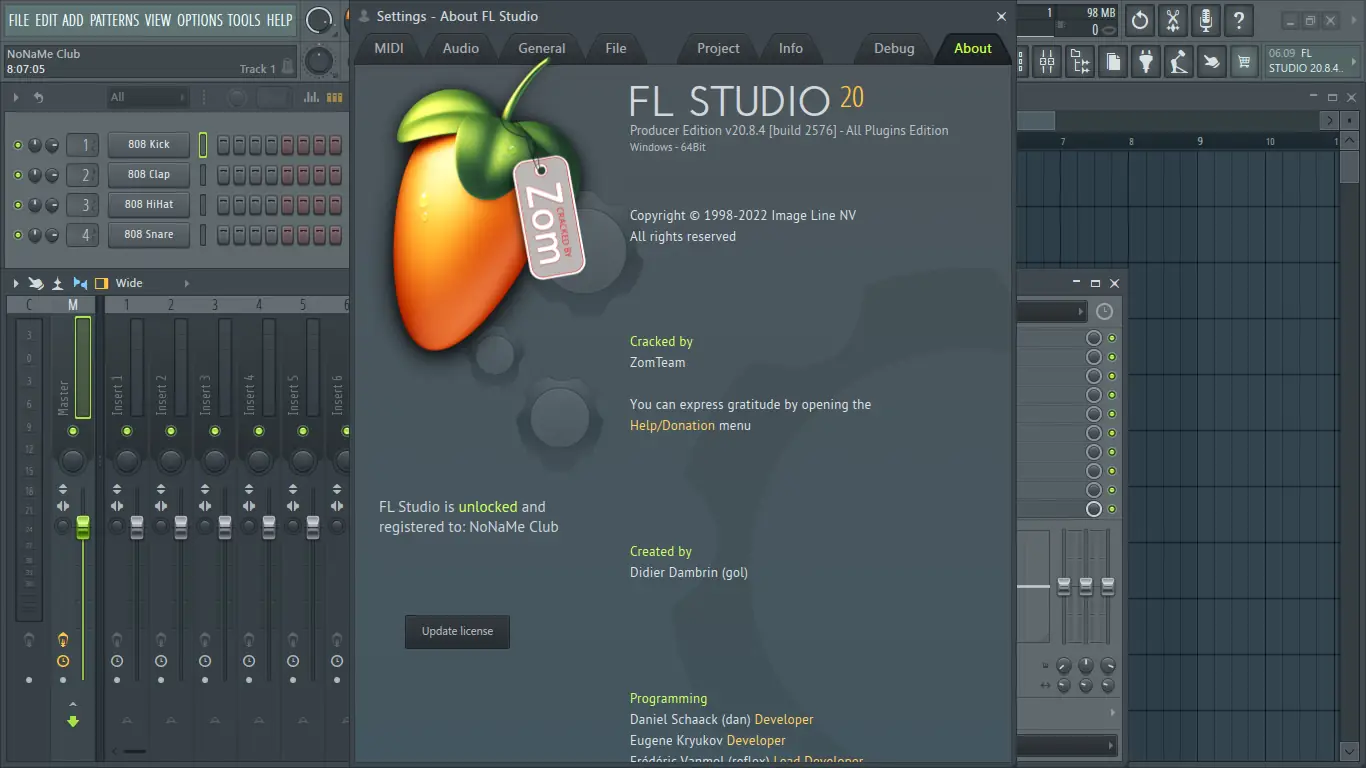1366x768 pixels.
Task: Click the scissors tool icon near CPU panel
Action: pyautogui.click(x=1172, y=19)
